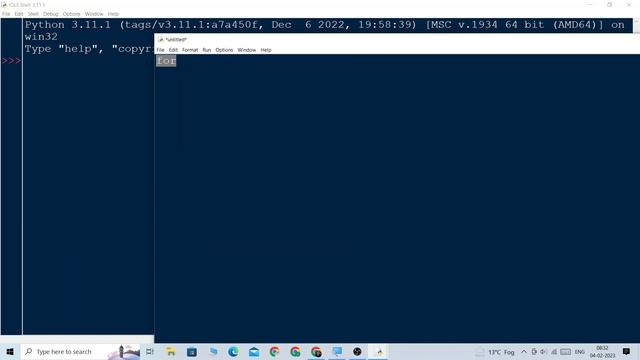The image size is (640, 360).
Task: Click the IDLE Shell title bar icon
Action: pyautogui.click(x=4, y=4)
